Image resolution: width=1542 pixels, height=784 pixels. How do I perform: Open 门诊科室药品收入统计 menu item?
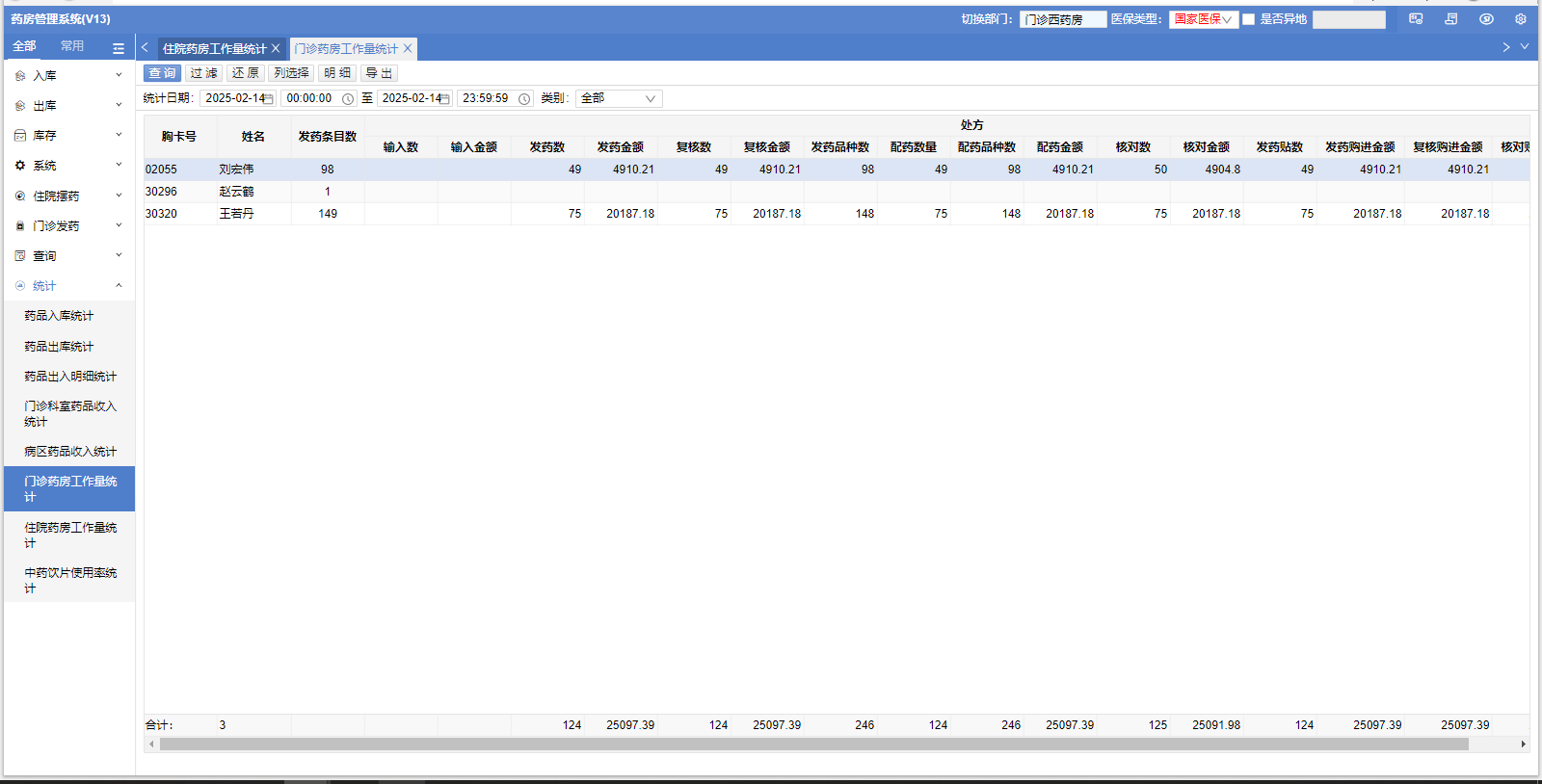69,414
